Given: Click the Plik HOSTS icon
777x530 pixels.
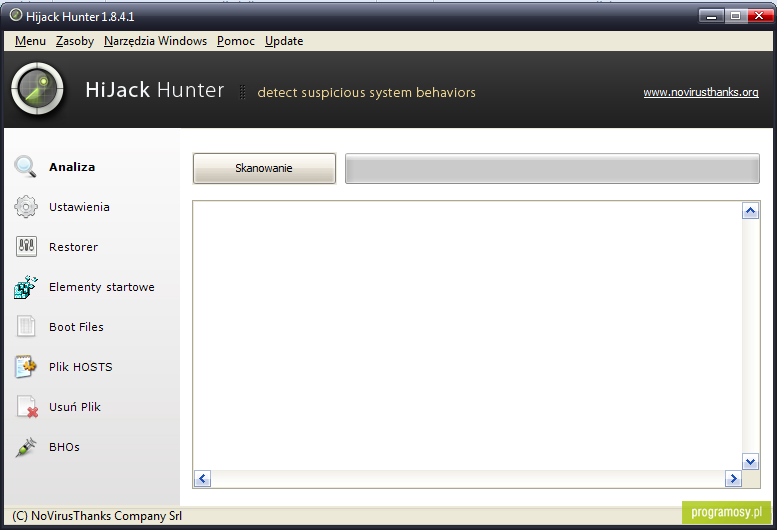Looking at the screenshot, I should (x=26, y=367).
